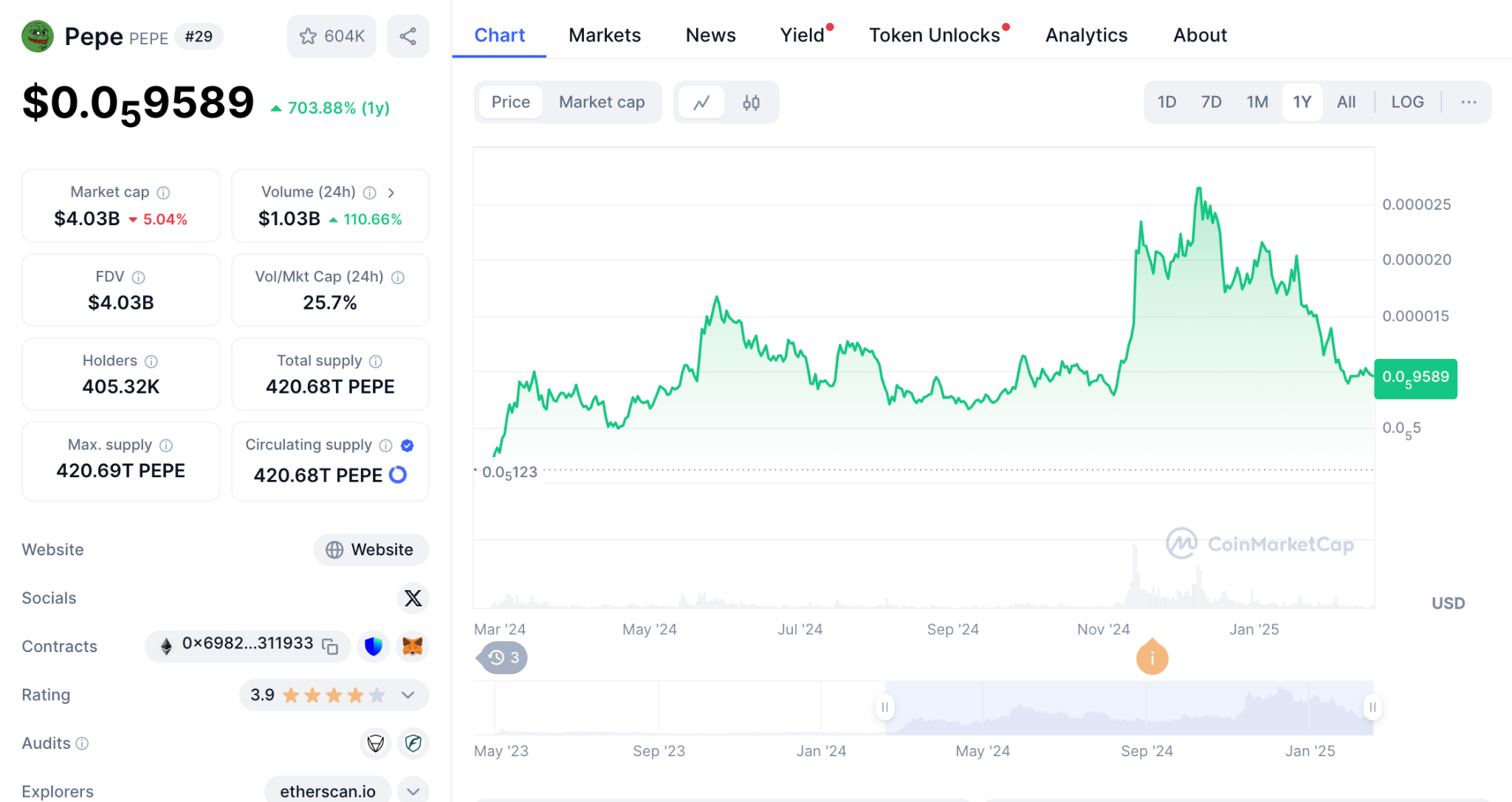1512x802 pixels.
Task: Copy contract address with copy icon
Action: pos(331,647)
